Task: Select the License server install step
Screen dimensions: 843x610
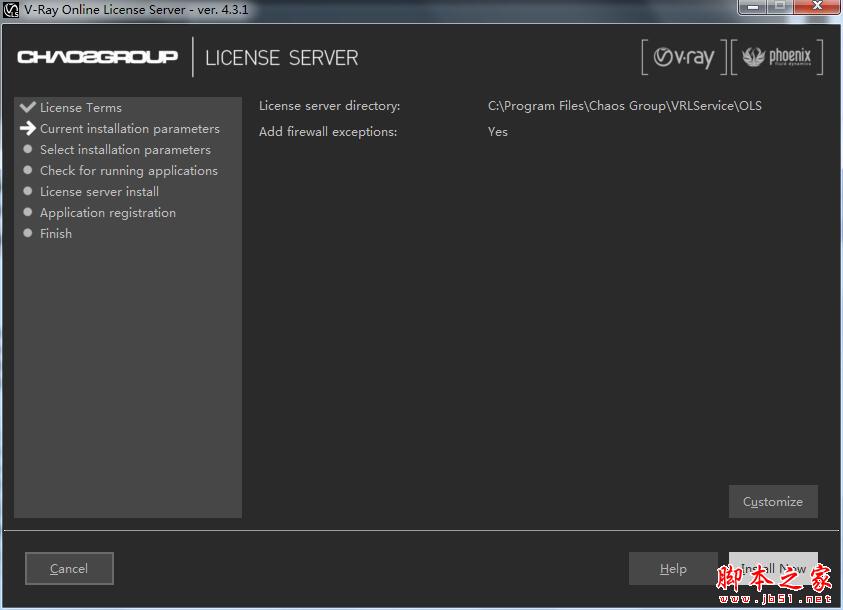Action: 99,192
